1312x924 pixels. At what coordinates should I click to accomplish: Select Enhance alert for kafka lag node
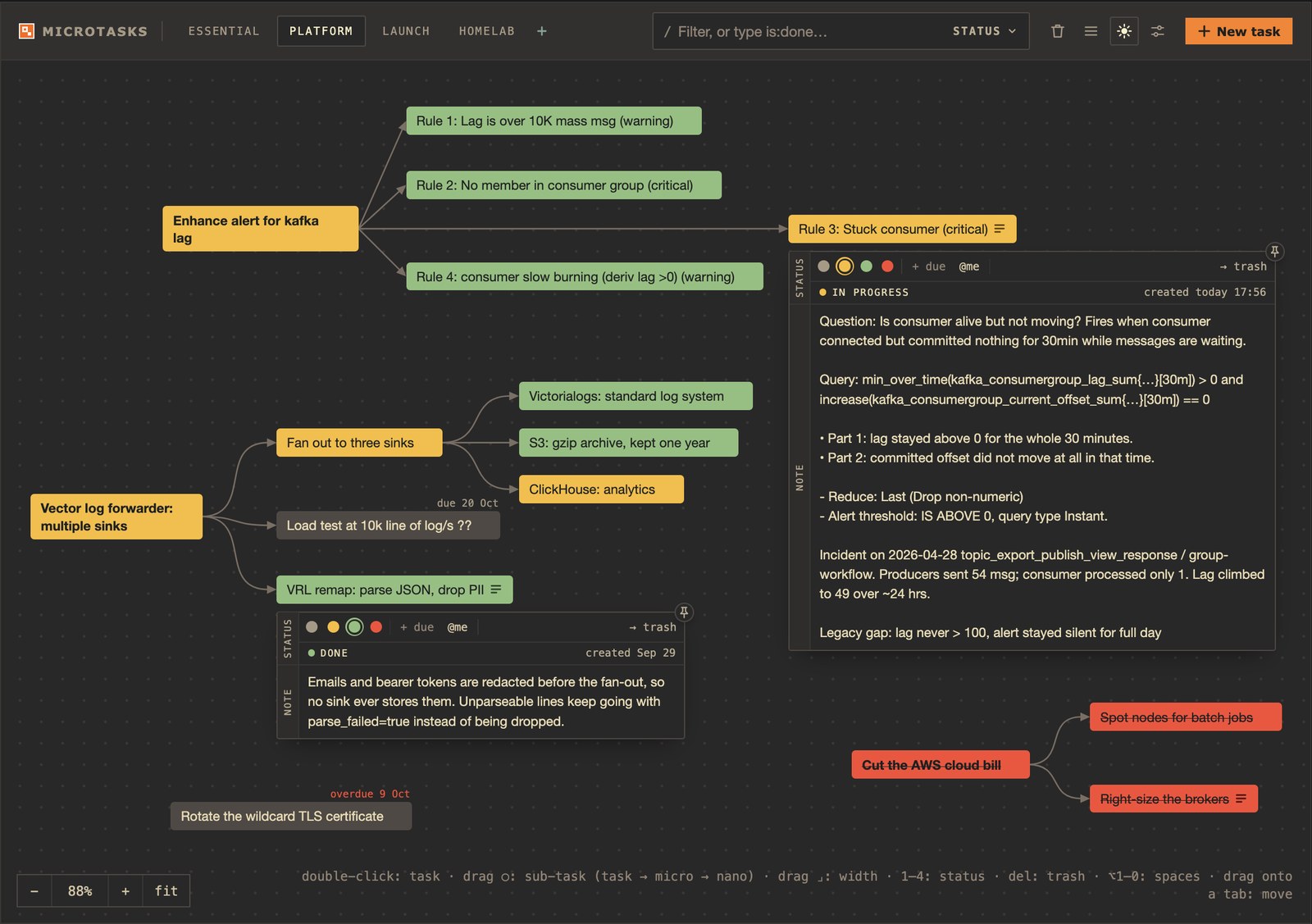click(261, 229)
